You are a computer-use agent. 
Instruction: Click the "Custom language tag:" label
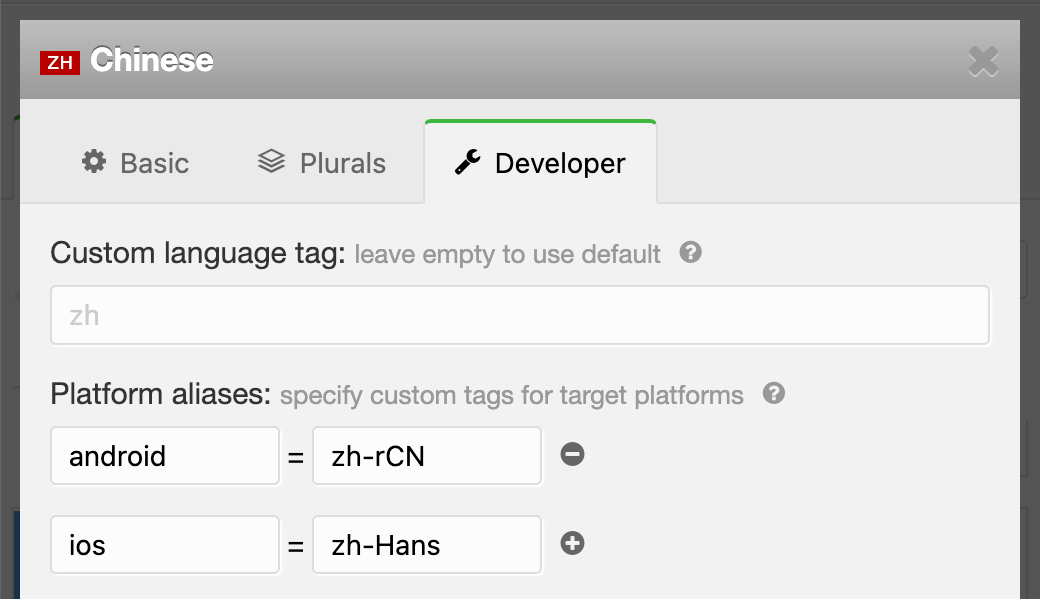pos(198,253)
